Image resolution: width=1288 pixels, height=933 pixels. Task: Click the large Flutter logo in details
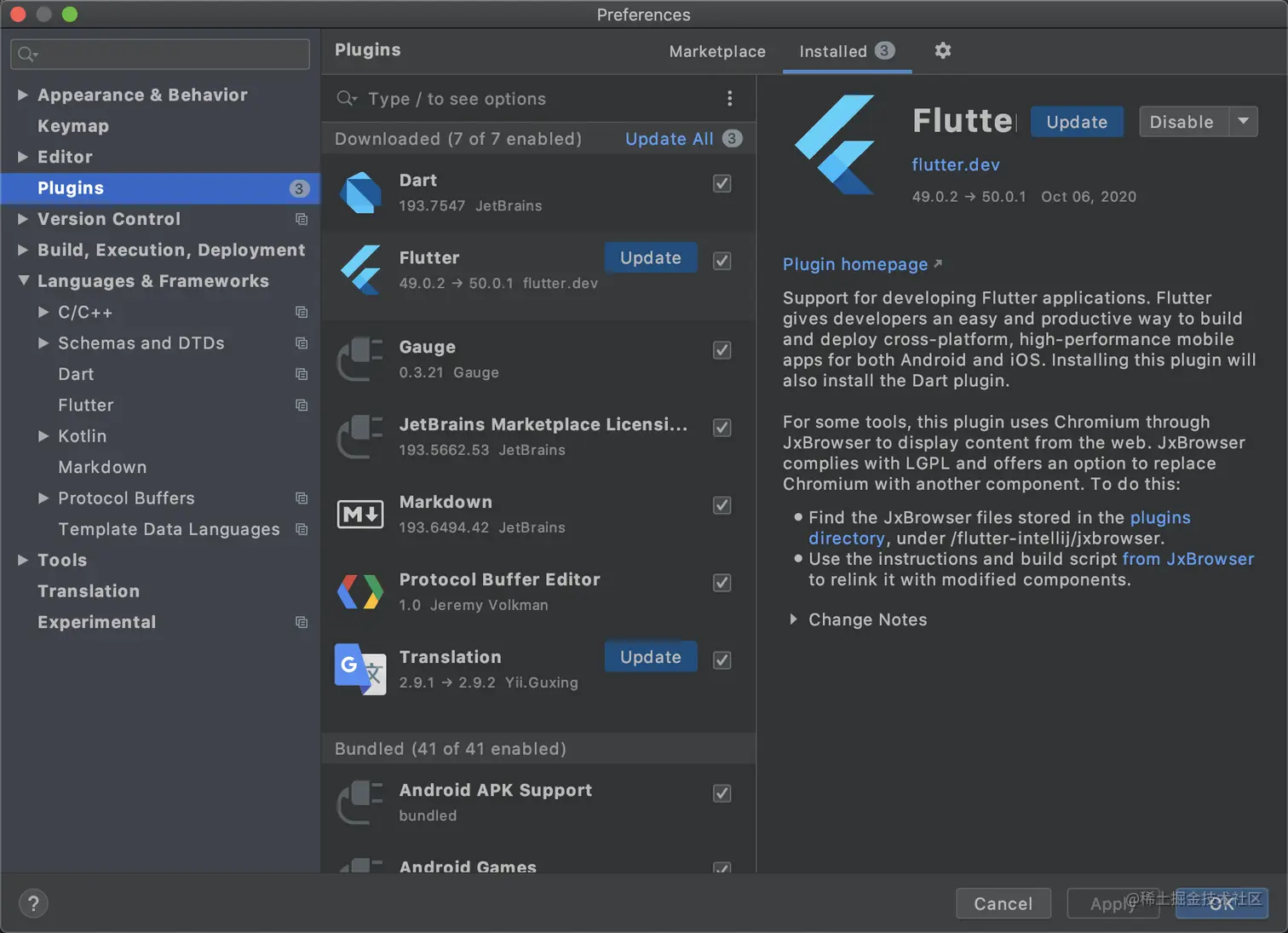[x=836, y=144]
